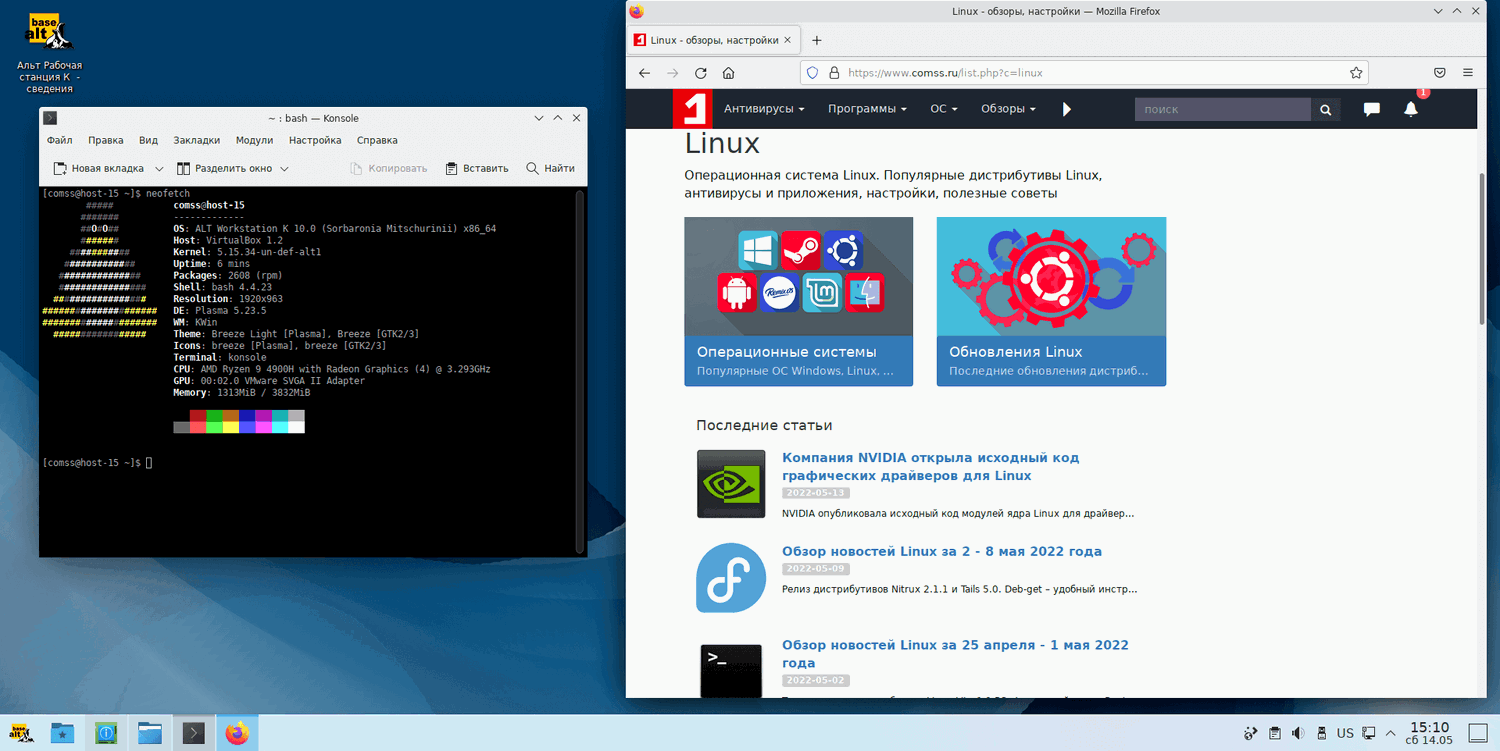Click the Konsole terminal scrollbar
Image resolution: width=1500 pixels, height=751 pixels.
(579, 370)
